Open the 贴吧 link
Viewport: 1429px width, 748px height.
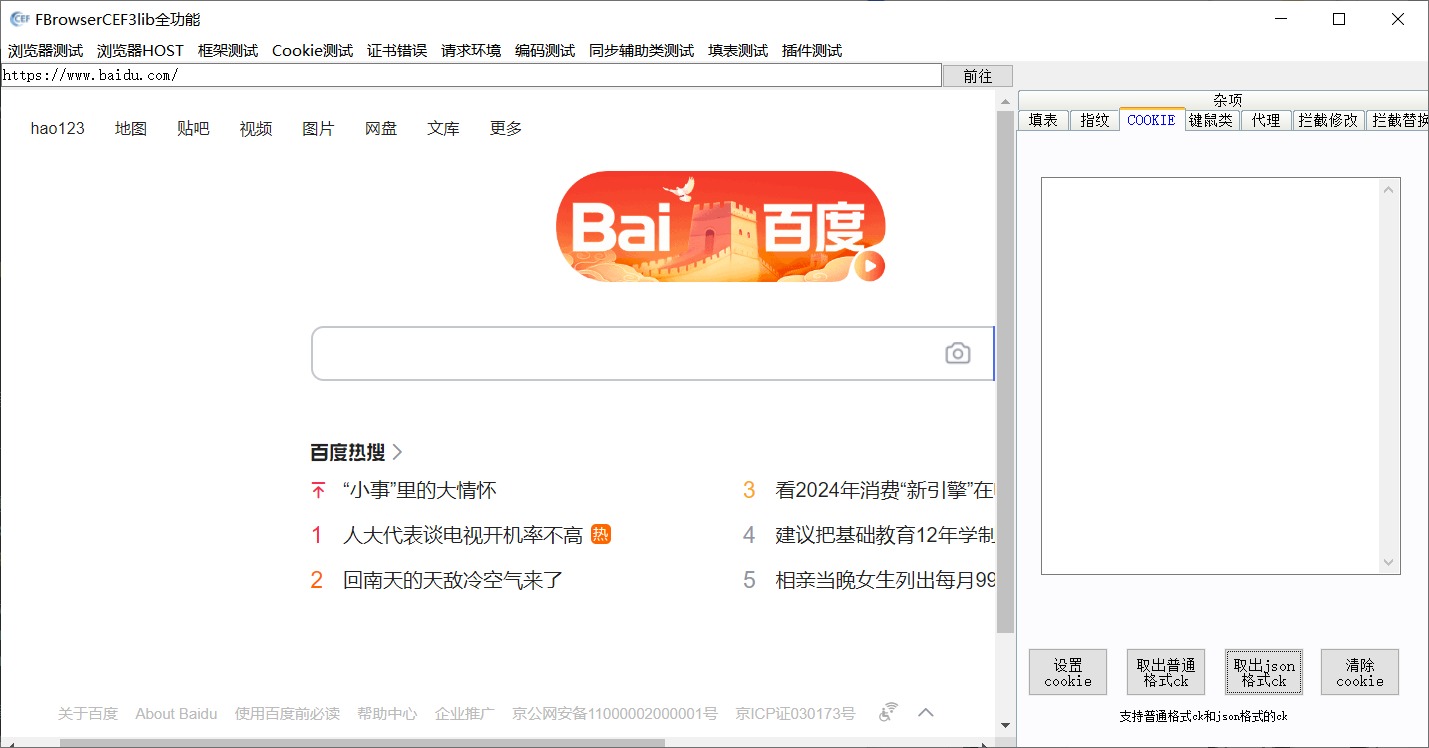coord(193,128)
